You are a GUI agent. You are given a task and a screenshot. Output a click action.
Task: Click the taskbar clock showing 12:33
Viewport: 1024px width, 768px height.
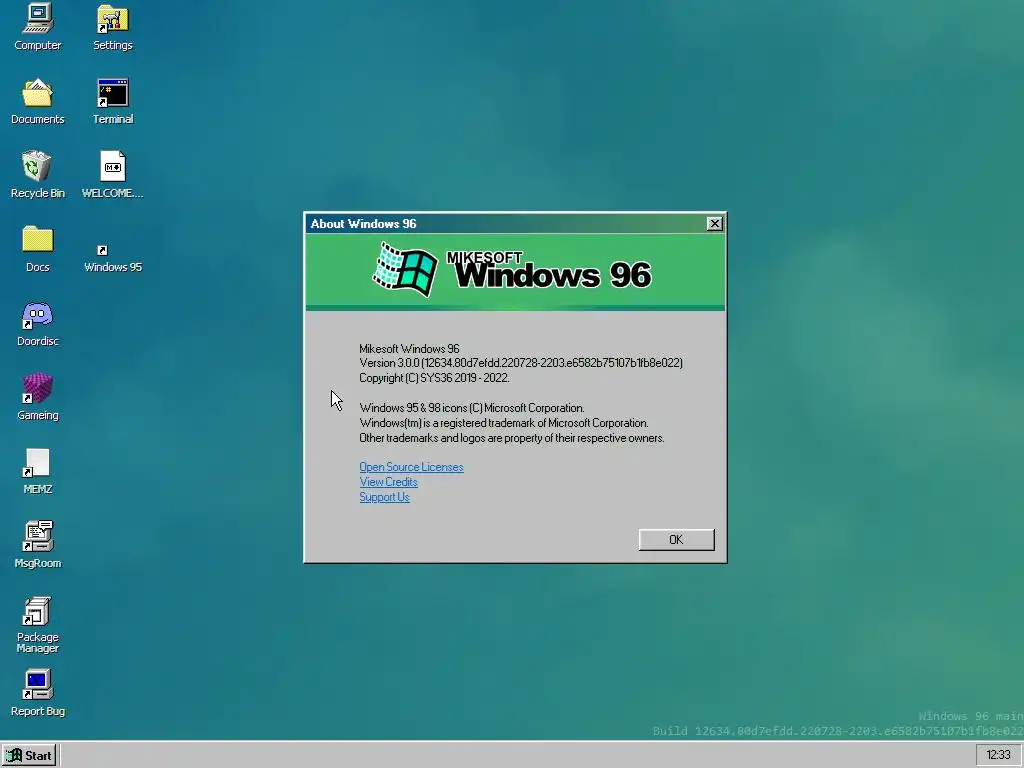(x=998, y=755)
